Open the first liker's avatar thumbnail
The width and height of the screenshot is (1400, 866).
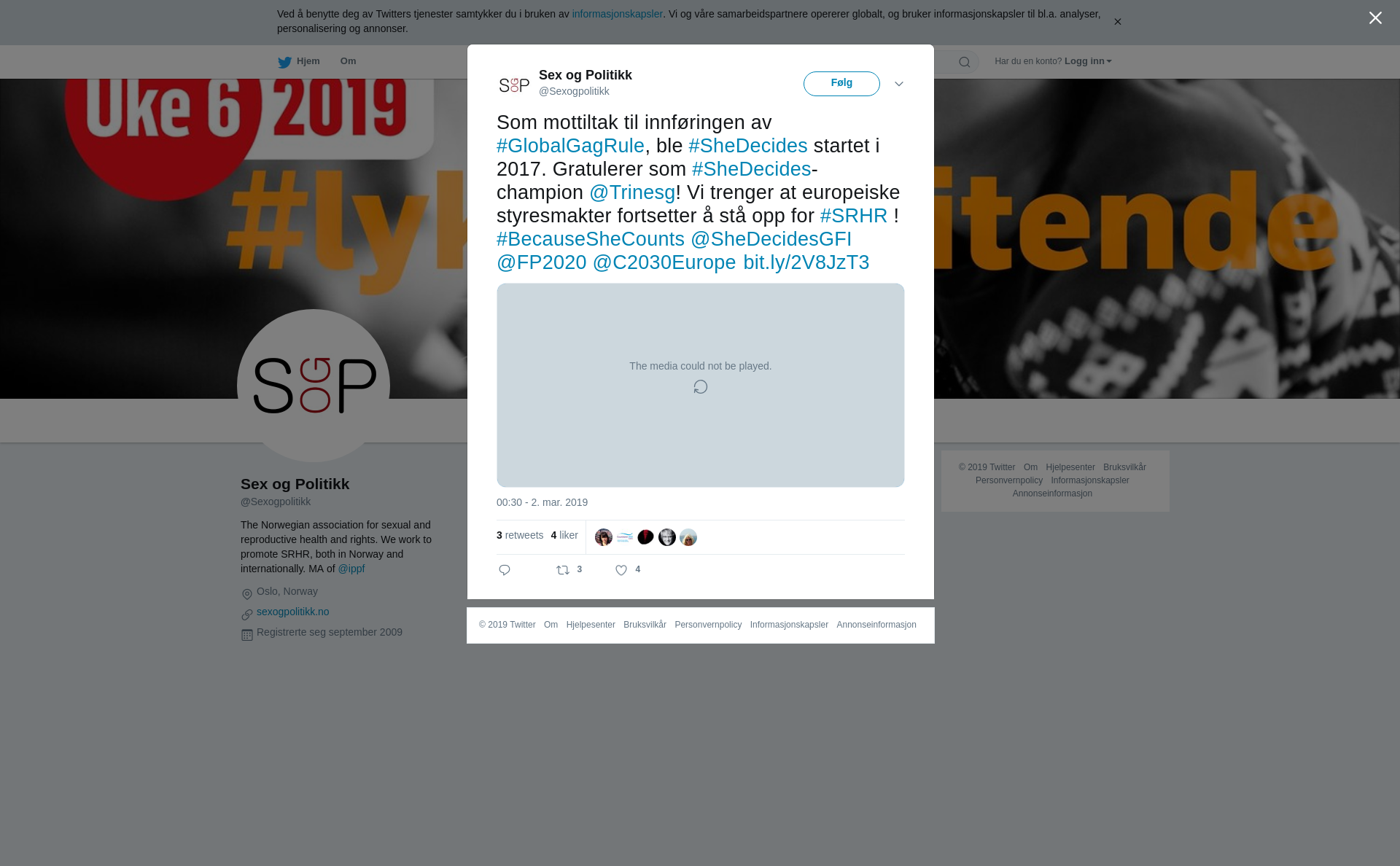point(604,537)
